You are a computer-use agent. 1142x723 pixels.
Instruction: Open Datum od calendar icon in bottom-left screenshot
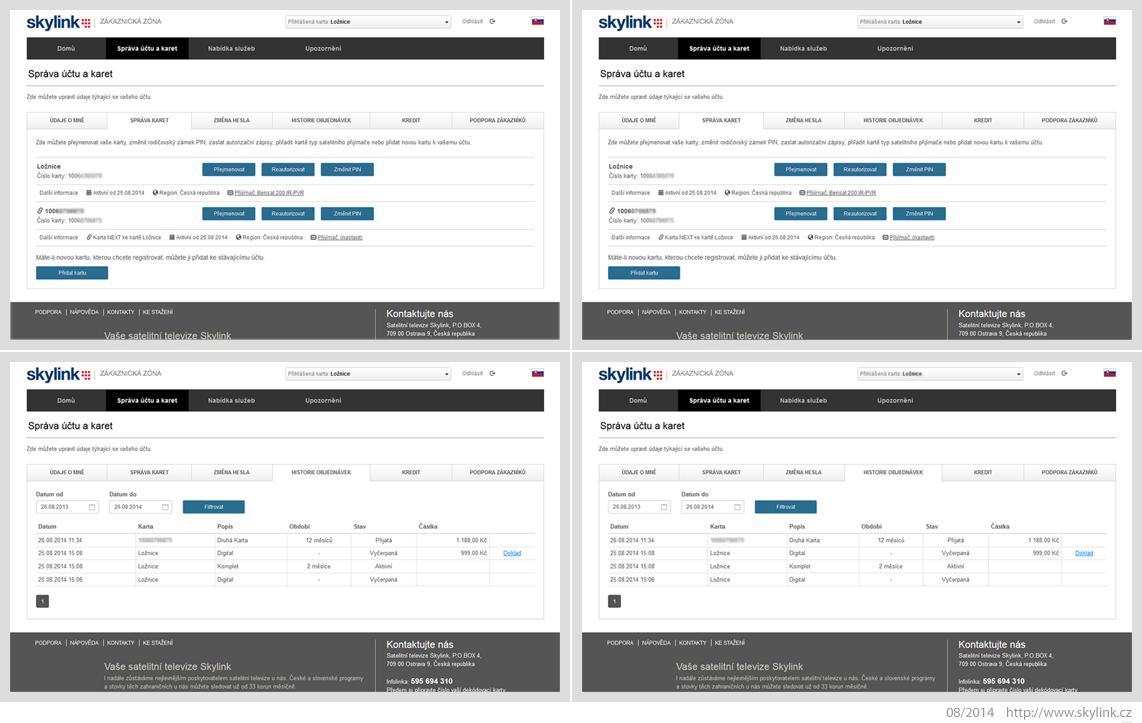(x=92, y=507)
